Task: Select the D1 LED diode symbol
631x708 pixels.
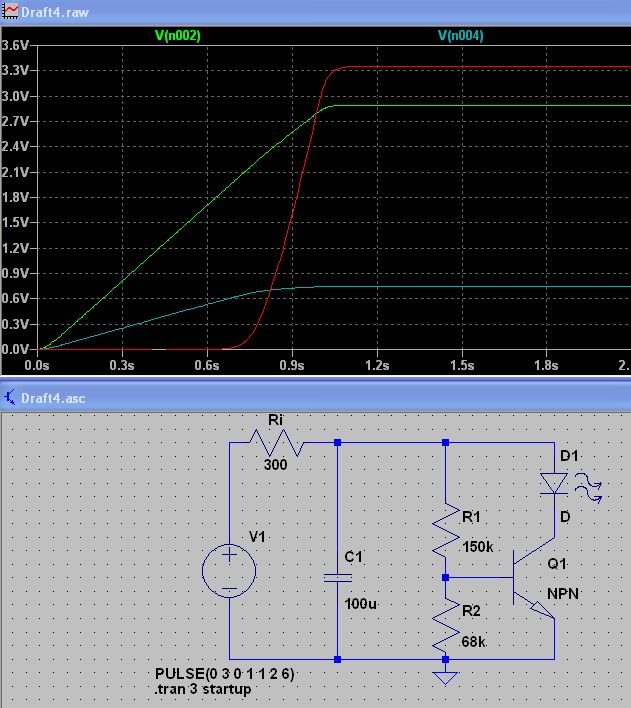Action: [x=554, y=484]
